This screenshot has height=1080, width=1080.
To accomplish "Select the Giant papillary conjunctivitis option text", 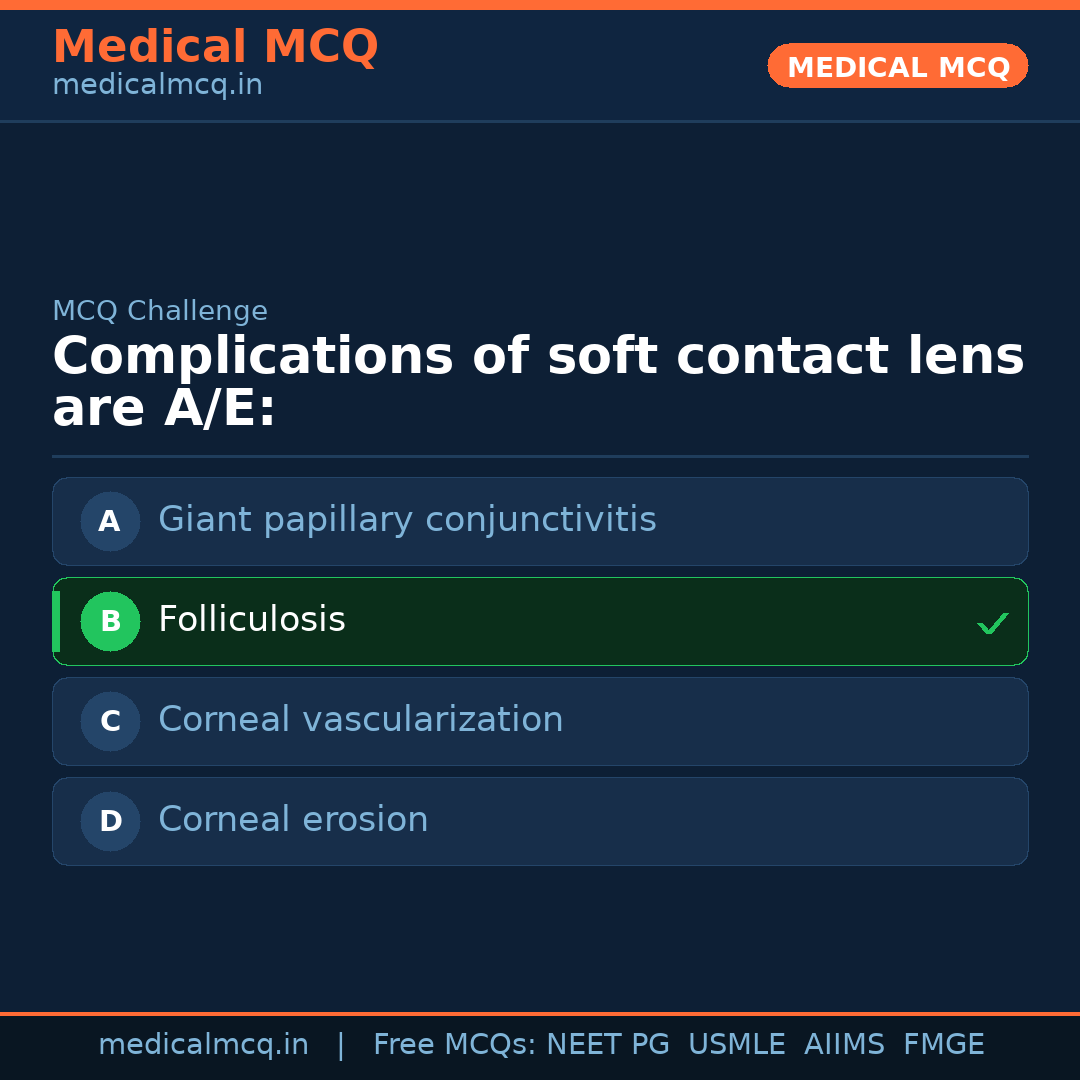I will (407, 520).
